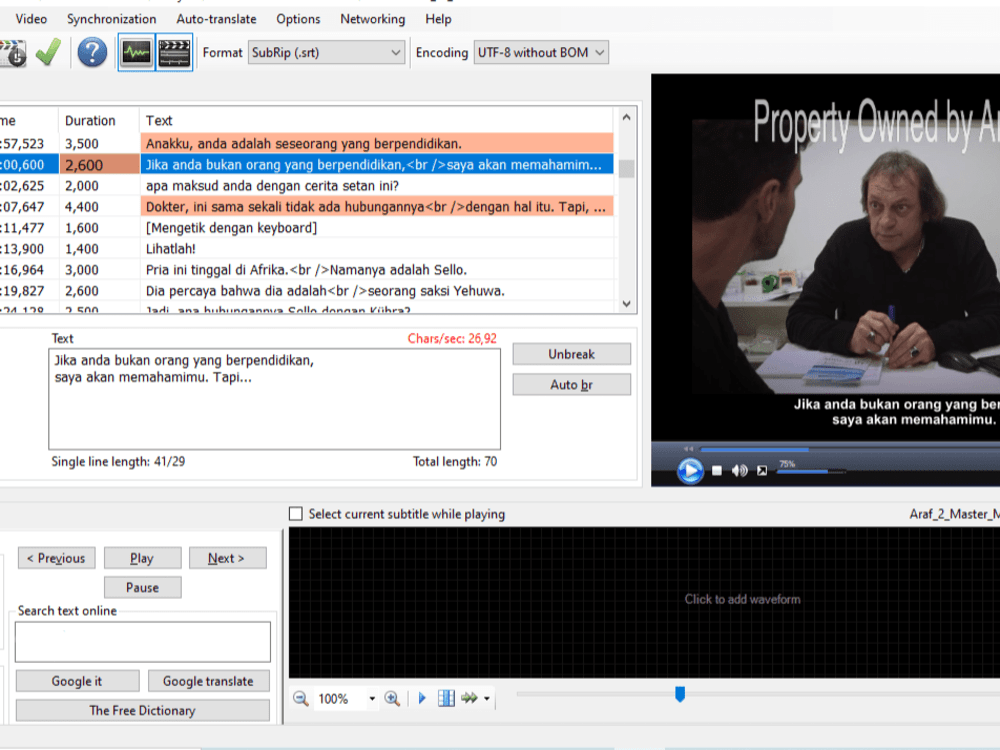Click The Free Dictionary button
Image resolution: width=1000 pixels, height=750 pixels.
142,710
